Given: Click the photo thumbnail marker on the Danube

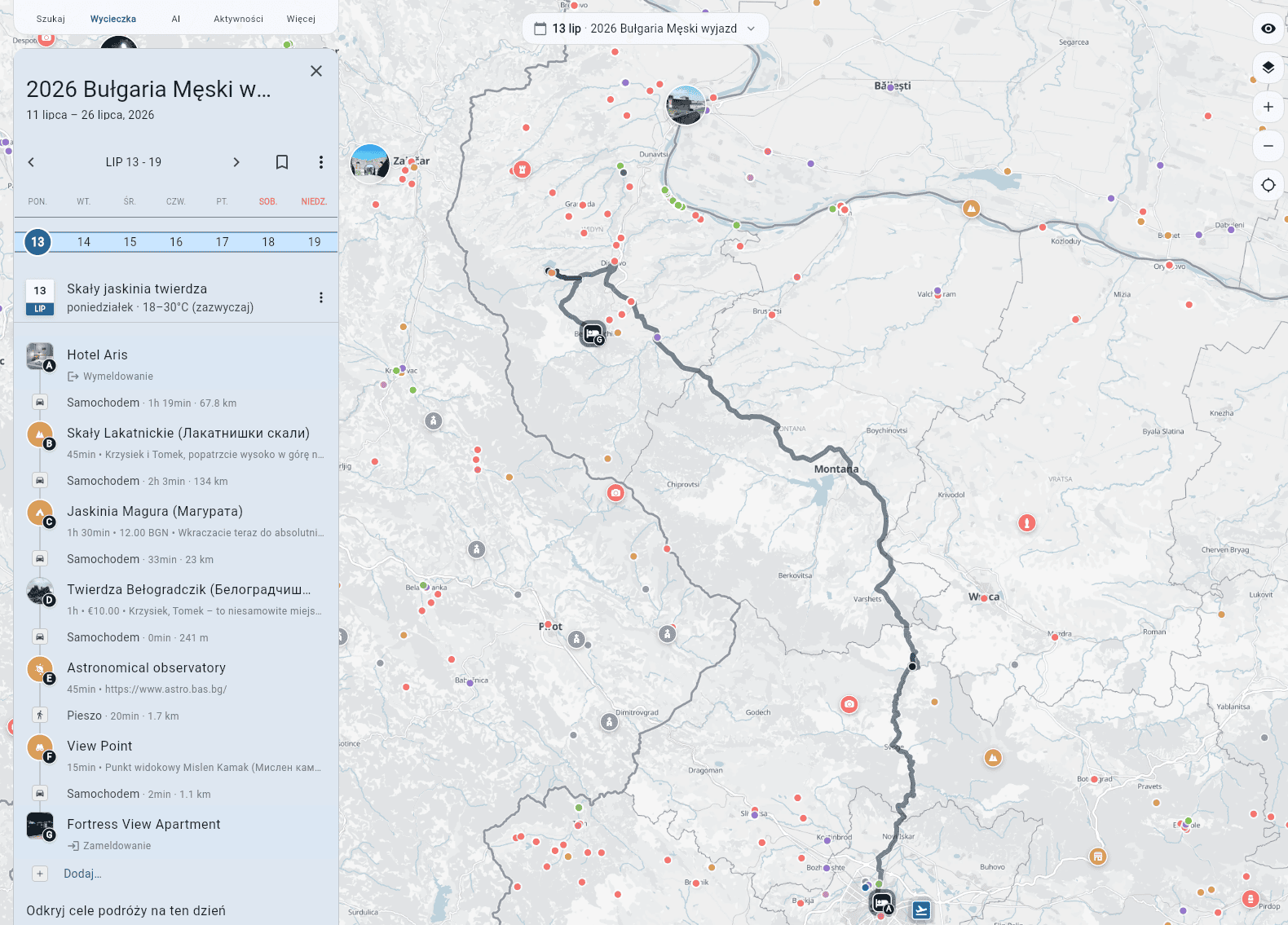Looking at the screenshot, I should pyautogui.click(x=686, y=105).
